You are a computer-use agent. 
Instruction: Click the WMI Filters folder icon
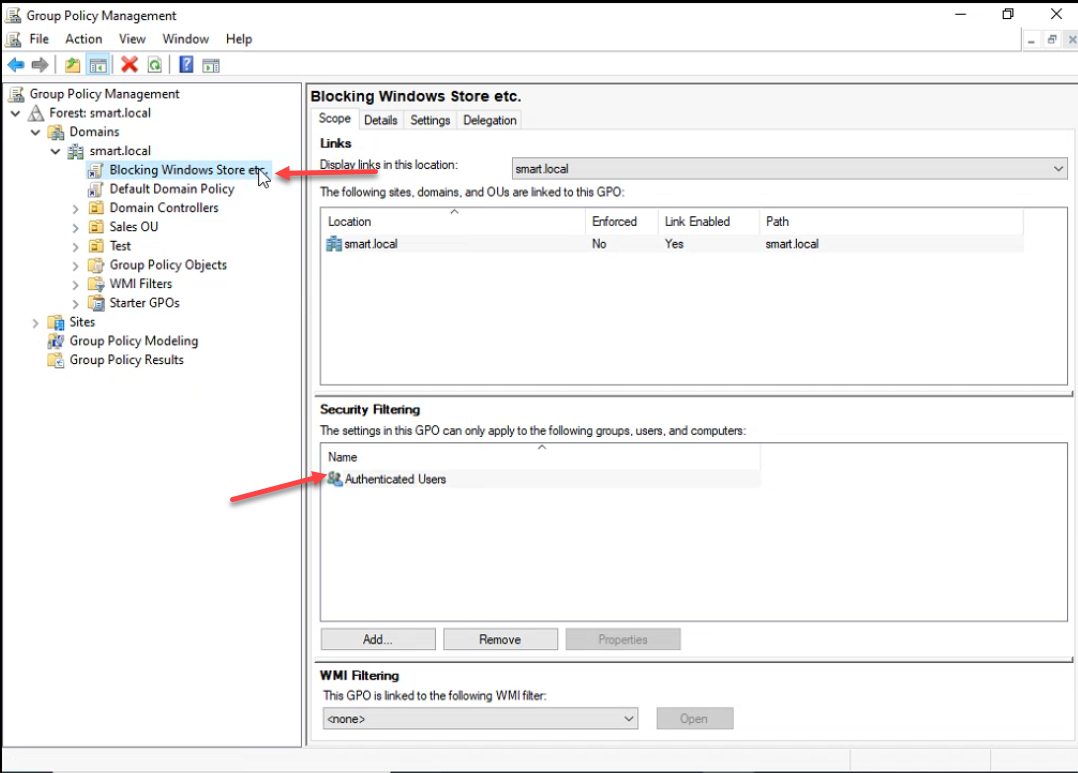[x=96, y=284]
